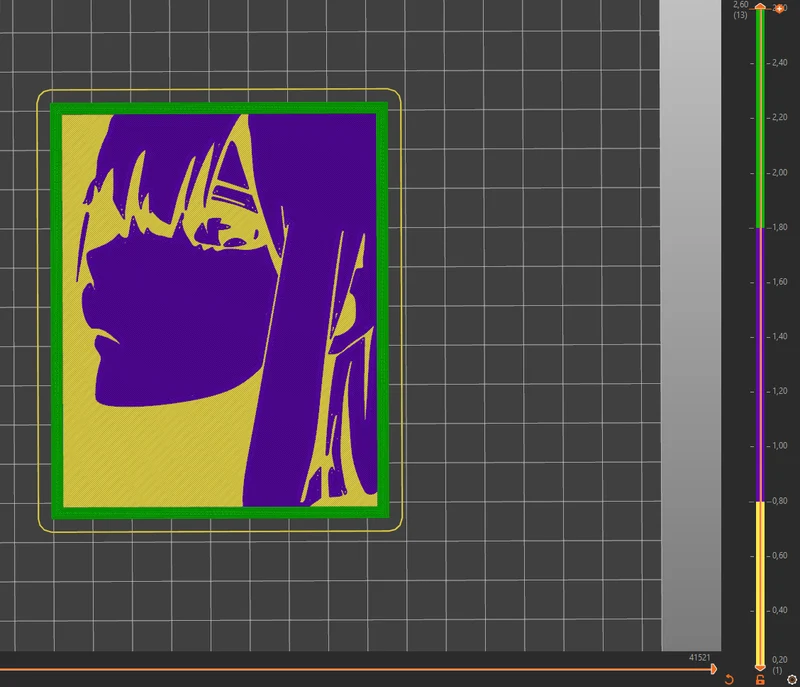Click the orange horizontal slider track

click(x=355, y=669)
